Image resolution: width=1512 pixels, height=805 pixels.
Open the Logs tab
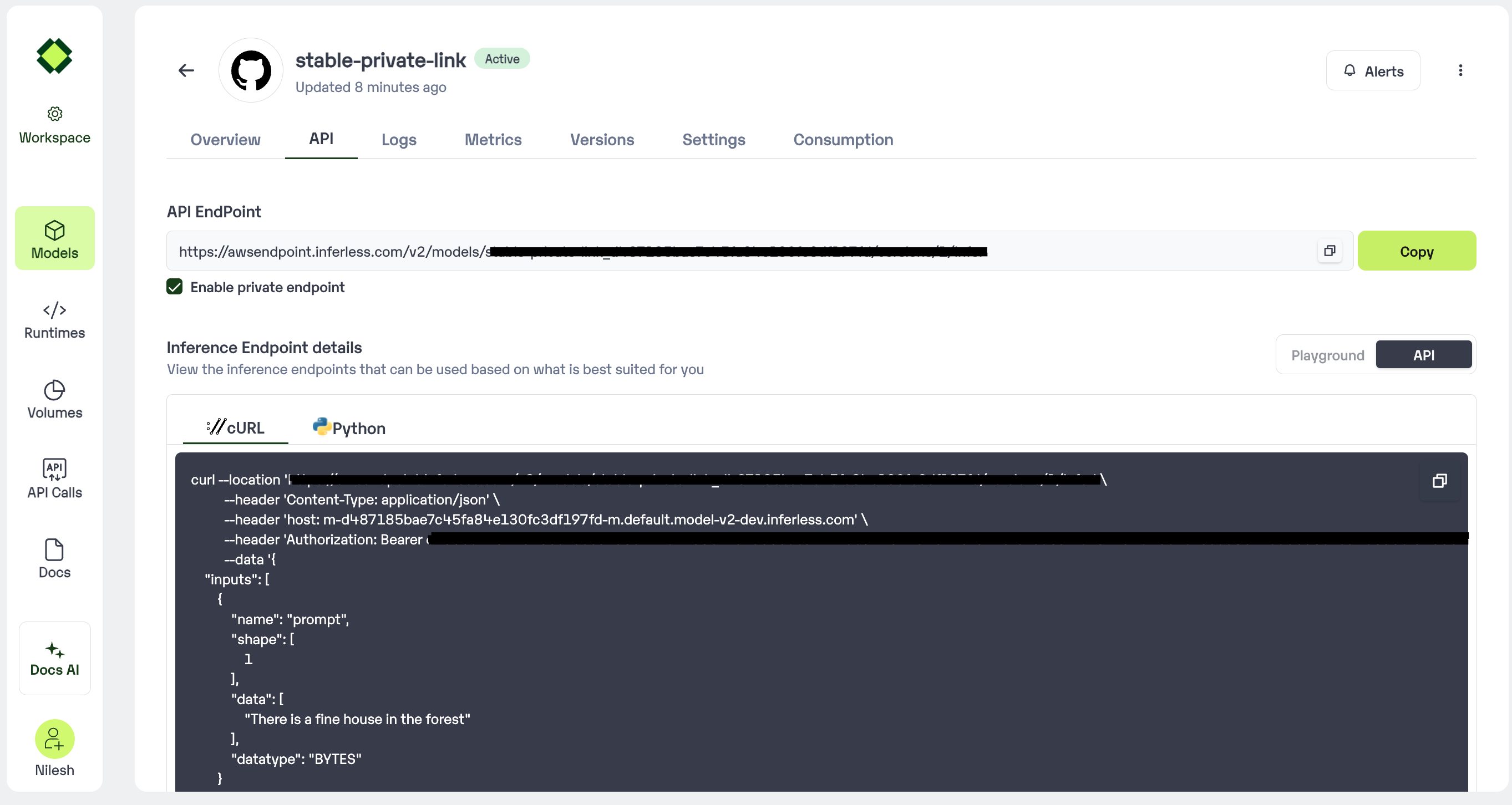click(x=399, y=140)
